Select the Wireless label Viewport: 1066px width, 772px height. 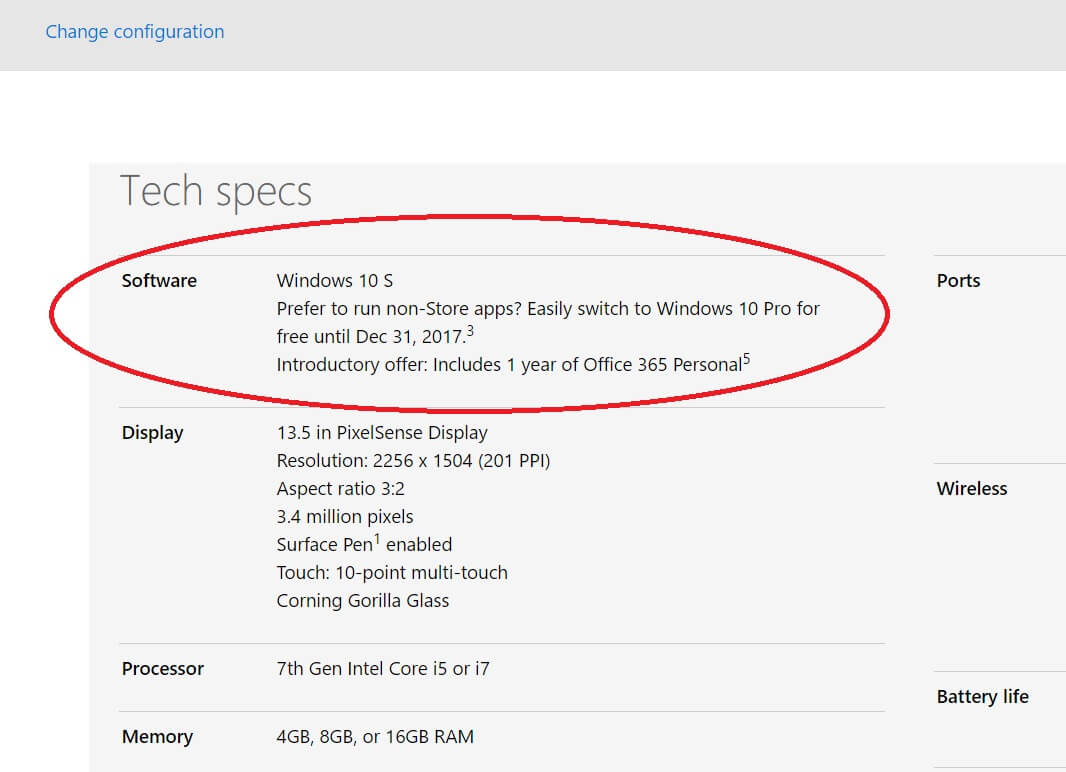click(972, 489)
